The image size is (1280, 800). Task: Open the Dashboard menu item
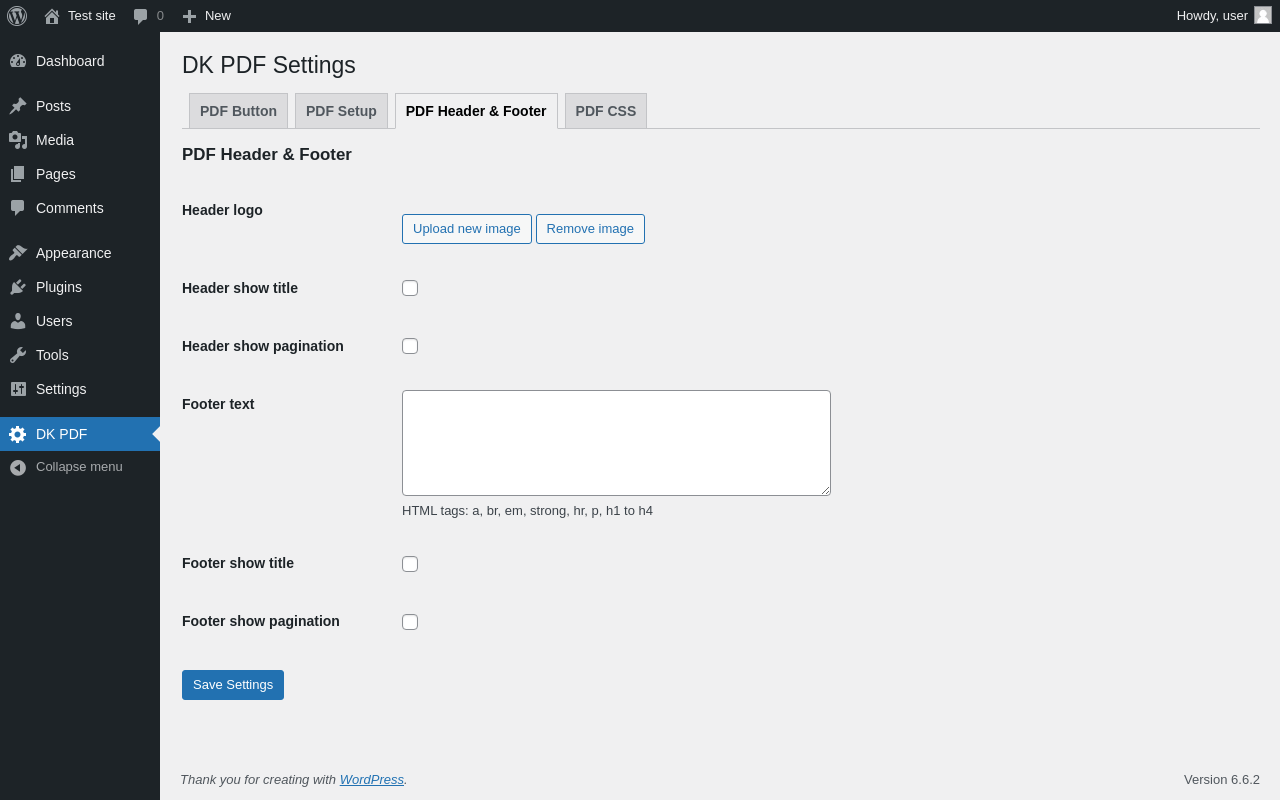coord(80,61)
